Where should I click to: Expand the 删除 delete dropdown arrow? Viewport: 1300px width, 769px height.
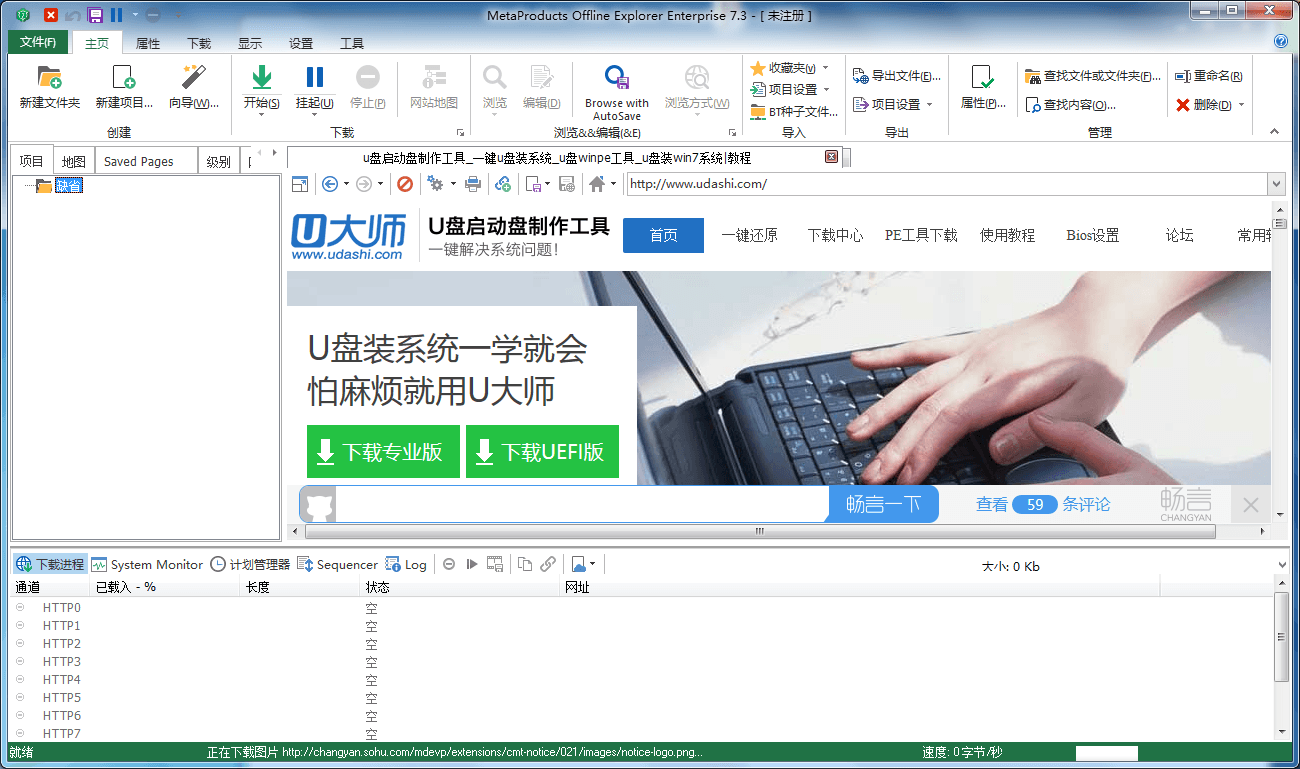coord(1241,104)
